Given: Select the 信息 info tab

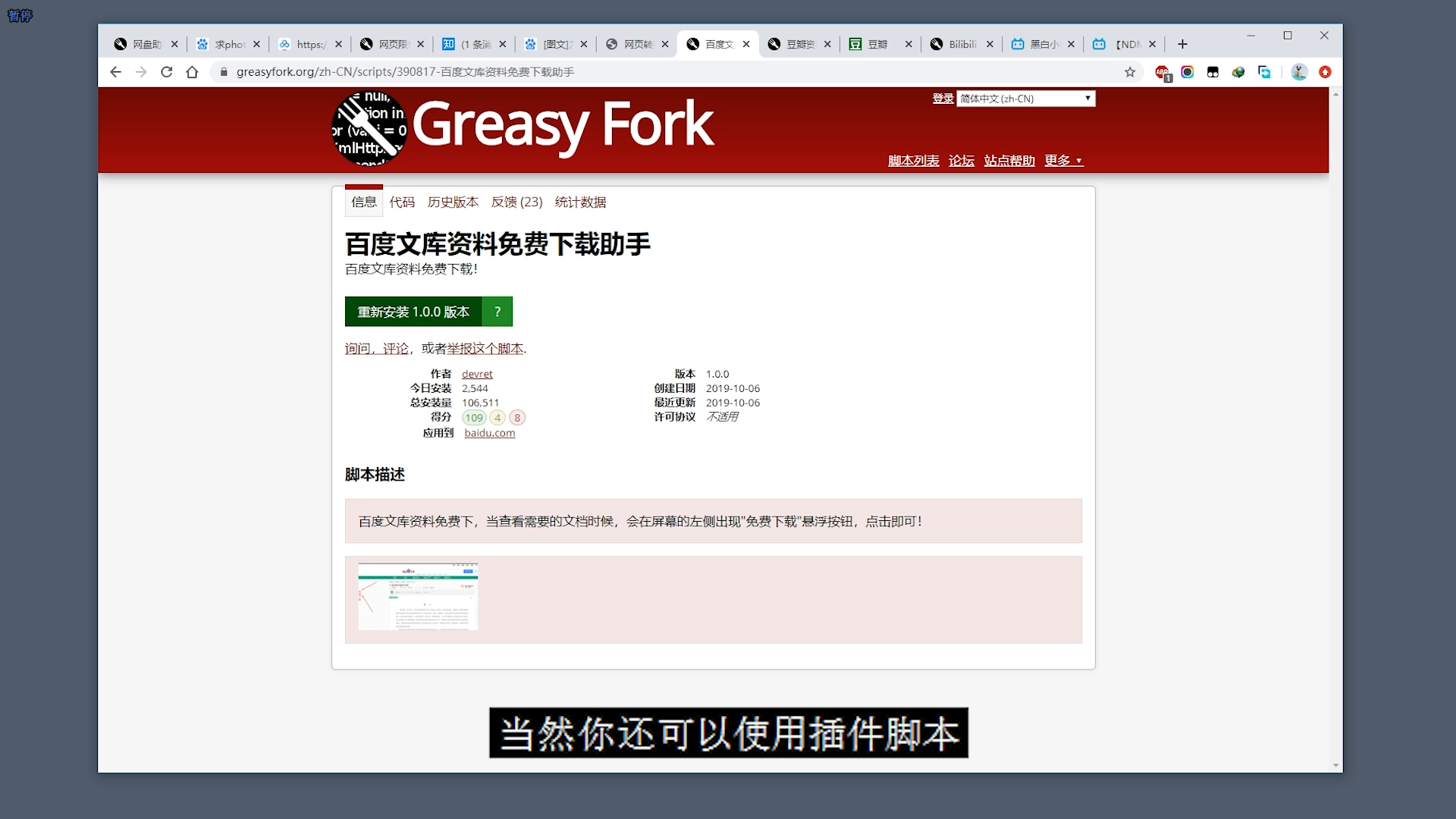Looking at the screenshot, I should pos(364,202).
